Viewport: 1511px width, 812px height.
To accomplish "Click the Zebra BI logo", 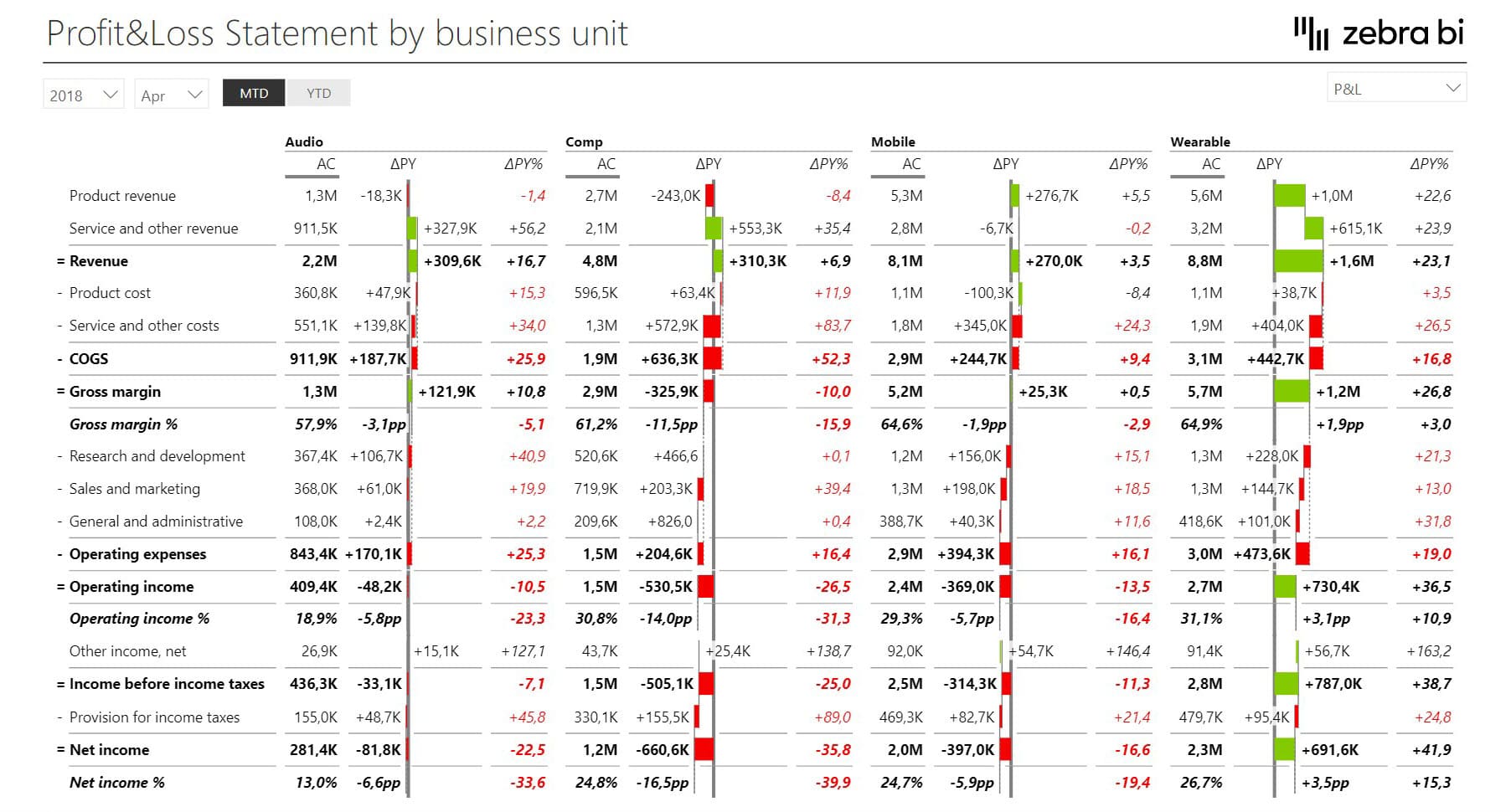I will tap(1376, 33).
